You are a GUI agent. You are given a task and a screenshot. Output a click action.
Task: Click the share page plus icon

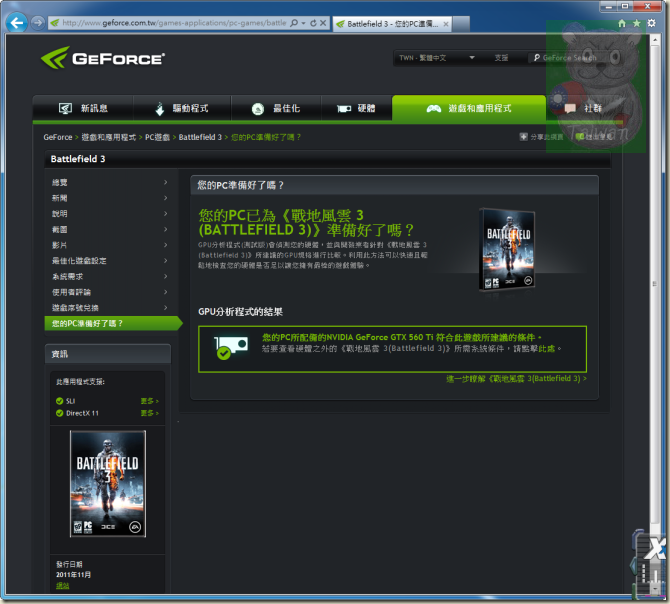click(523, 137)
